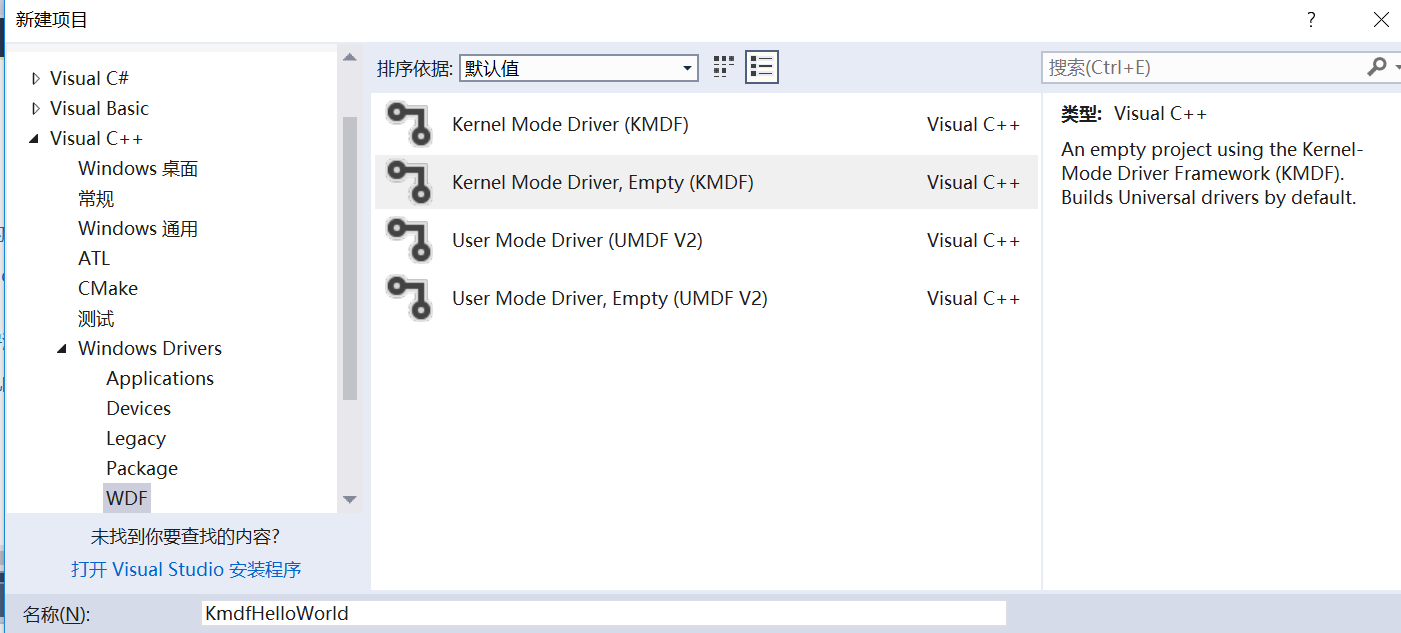This screenshot has height=633, width=1401.
Task: Click the 名称(N): label
Action: point(57,614)
